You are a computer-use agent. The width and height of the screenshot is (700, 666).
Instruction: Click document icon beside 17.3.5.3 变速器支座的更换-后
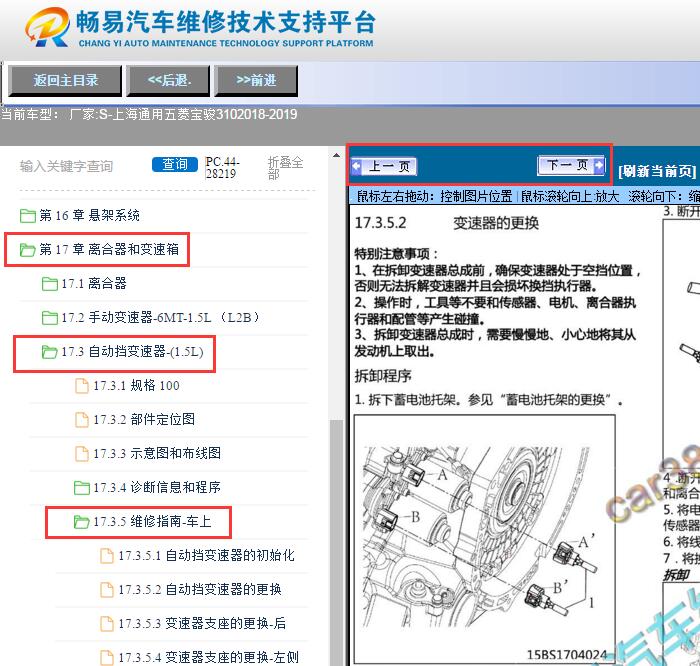click(x=107, y=624)
